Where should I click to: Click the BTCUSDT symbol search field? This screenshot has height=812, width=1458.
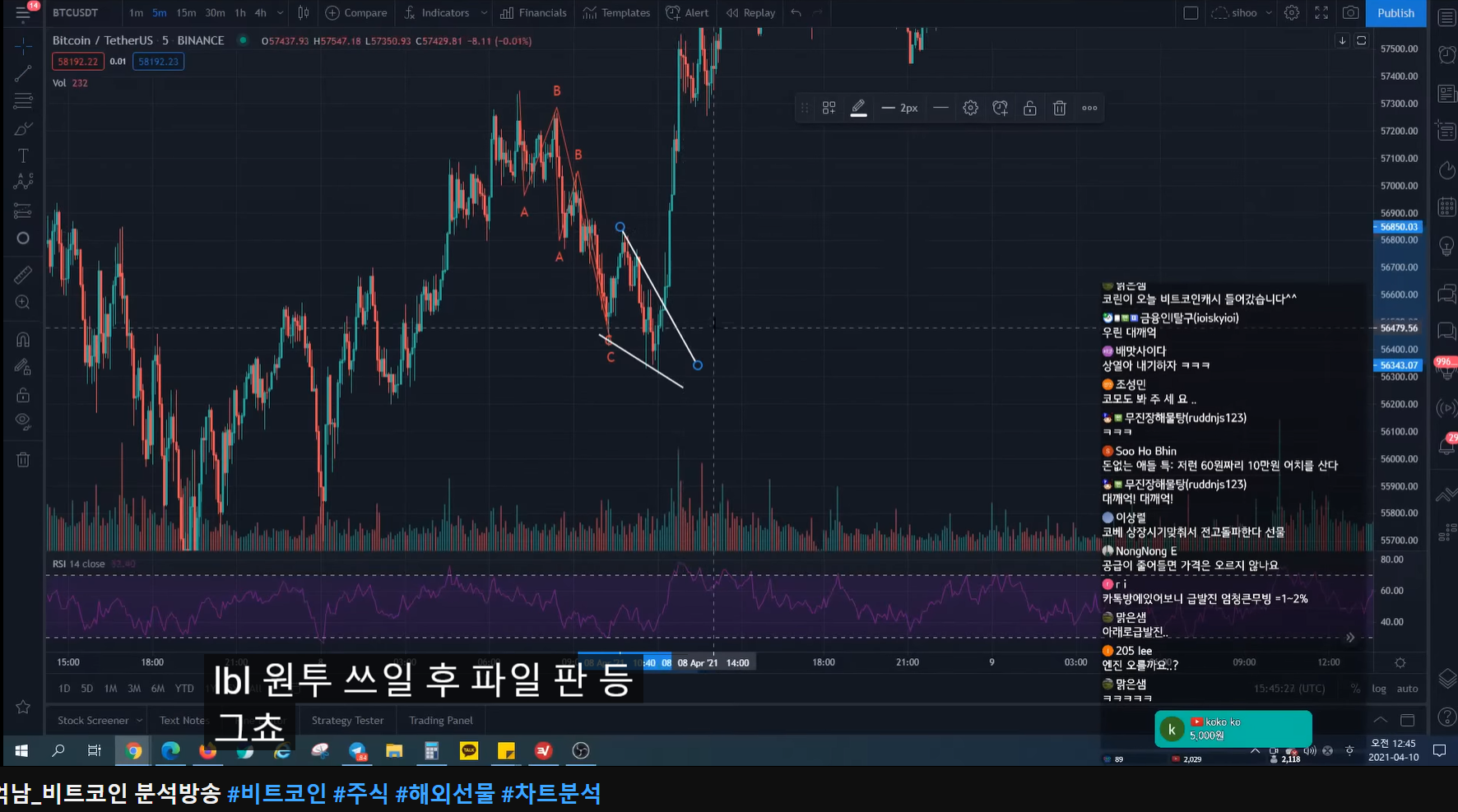pos(76,12)
